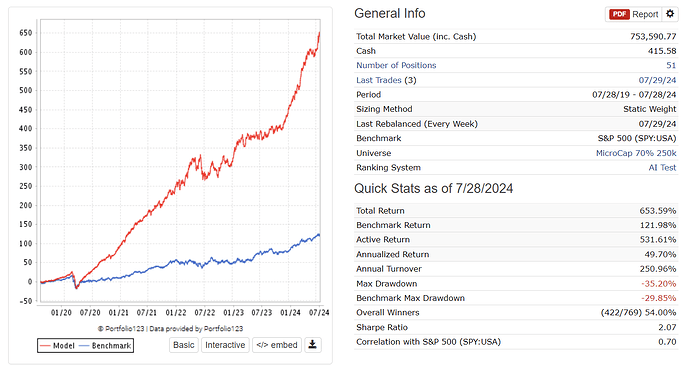Switch chart to Basic view

[x=184, y=345]
